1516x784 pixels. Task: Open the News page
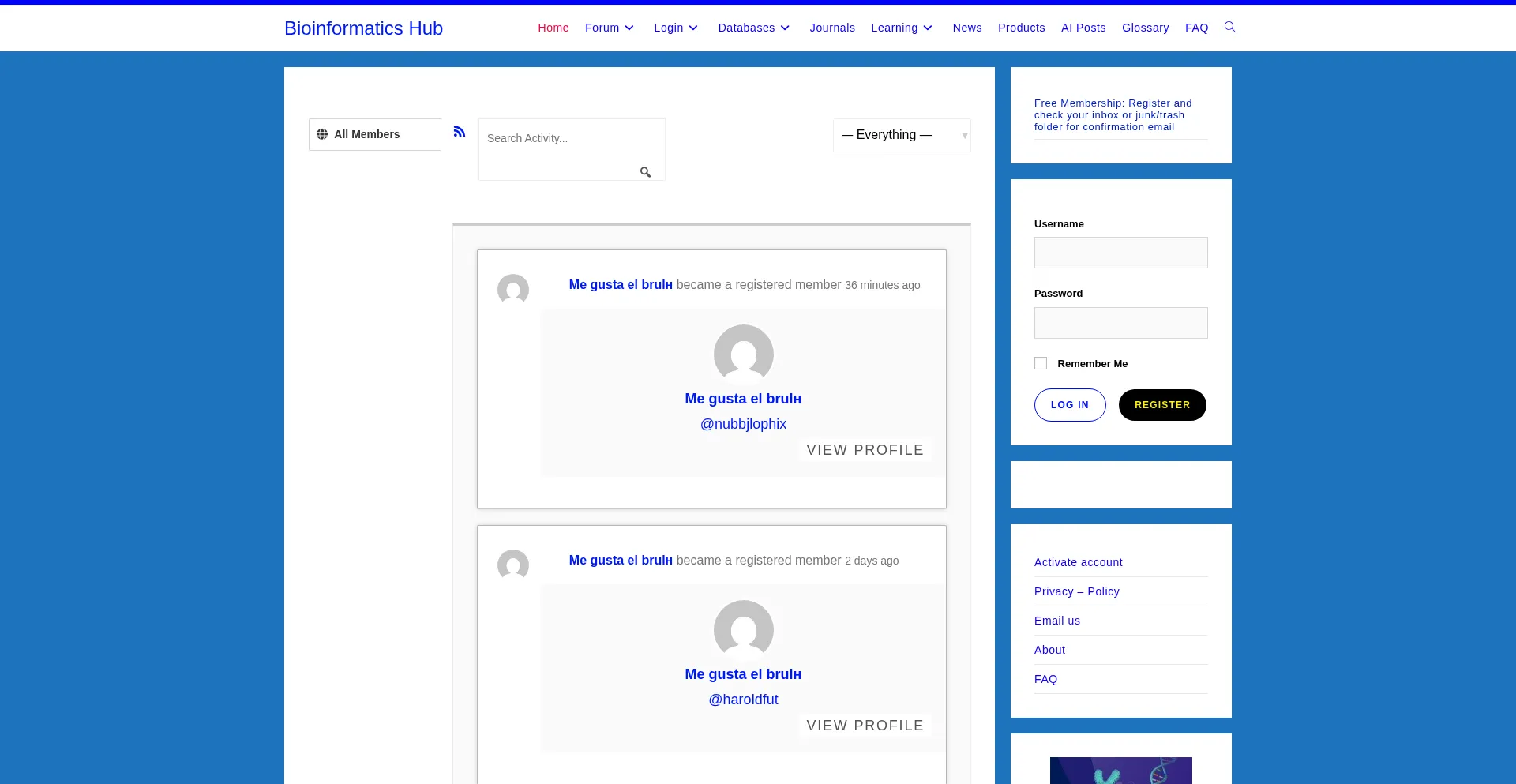967,28
